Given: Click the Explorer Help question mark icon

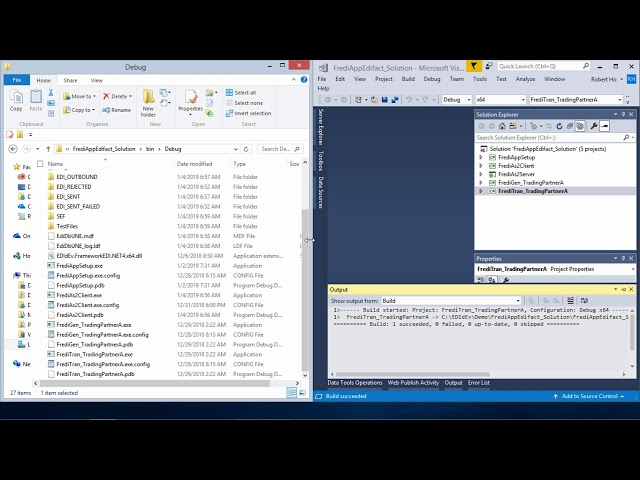Looking at the screenshot, I should pos(304,80).
